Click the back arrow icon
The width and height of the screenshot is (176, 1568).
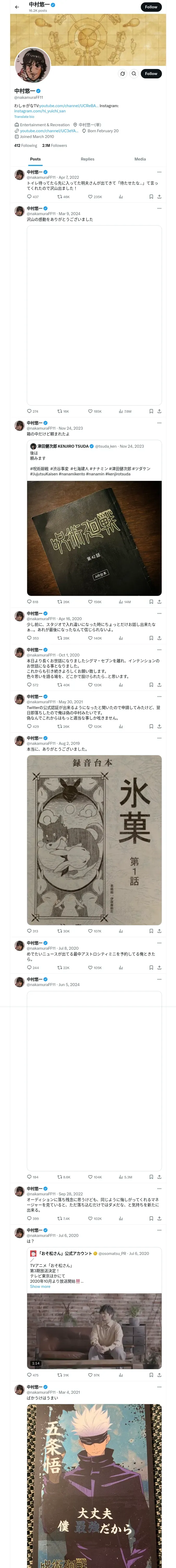tap(17, 7)
